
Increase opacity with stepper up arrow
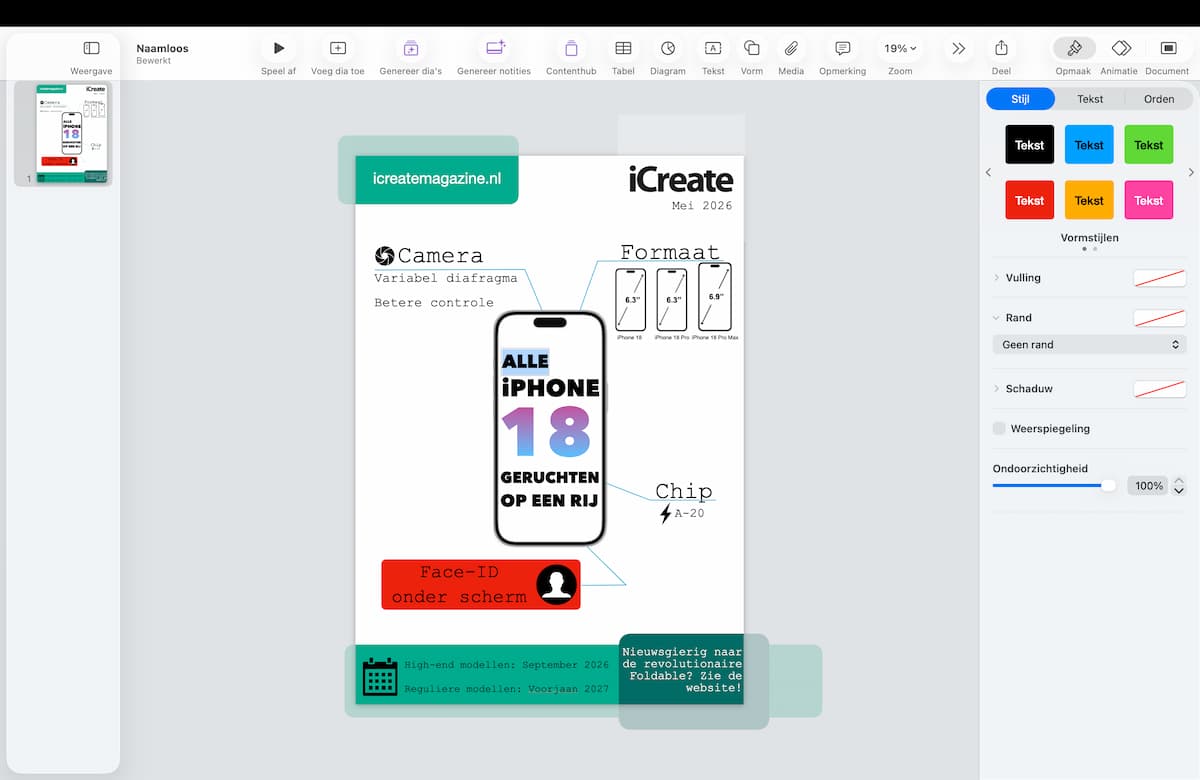(x=1179, y=481)
